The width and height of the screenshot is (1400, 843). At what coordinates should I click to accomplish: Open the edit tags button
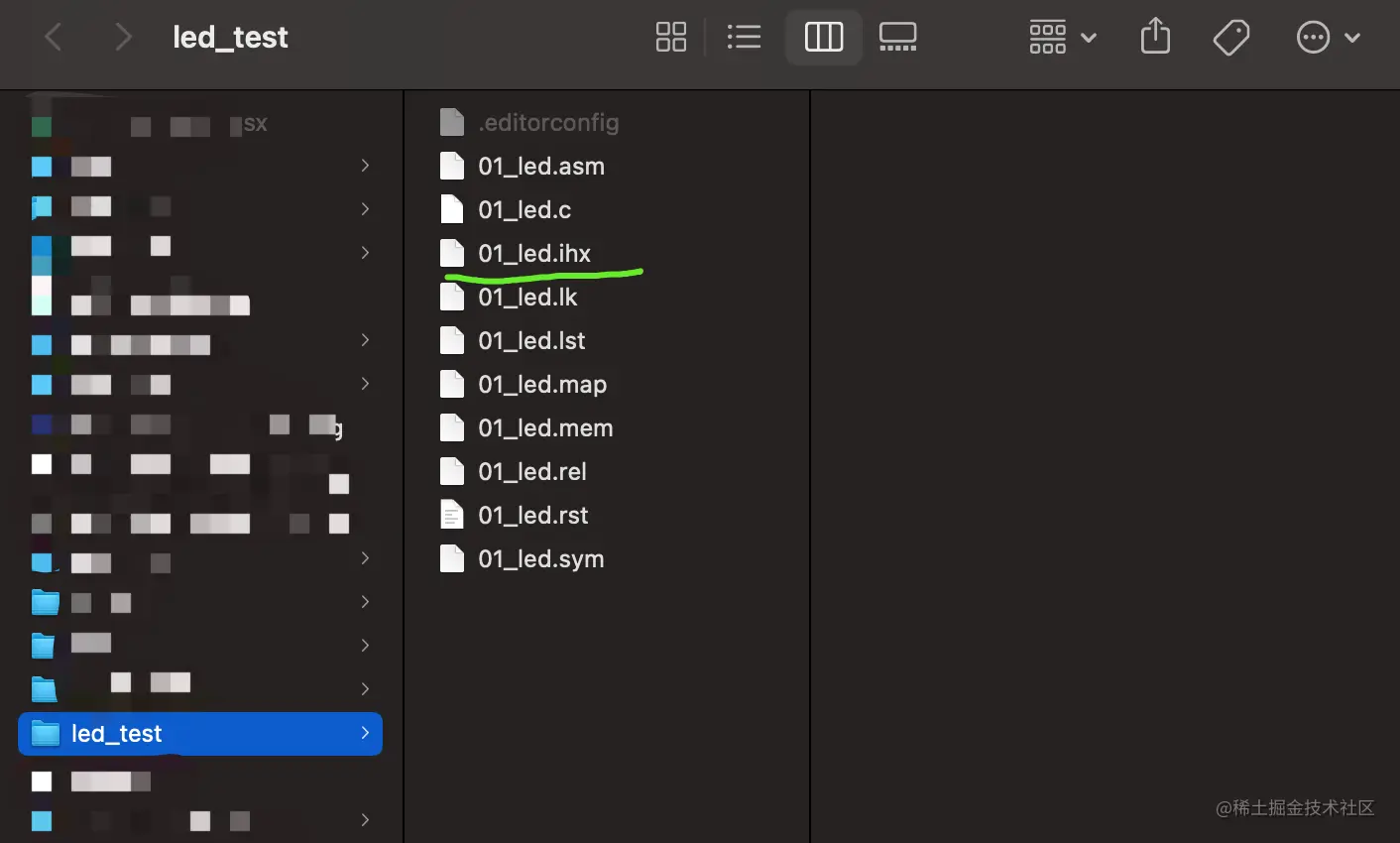click(1230, 38)
